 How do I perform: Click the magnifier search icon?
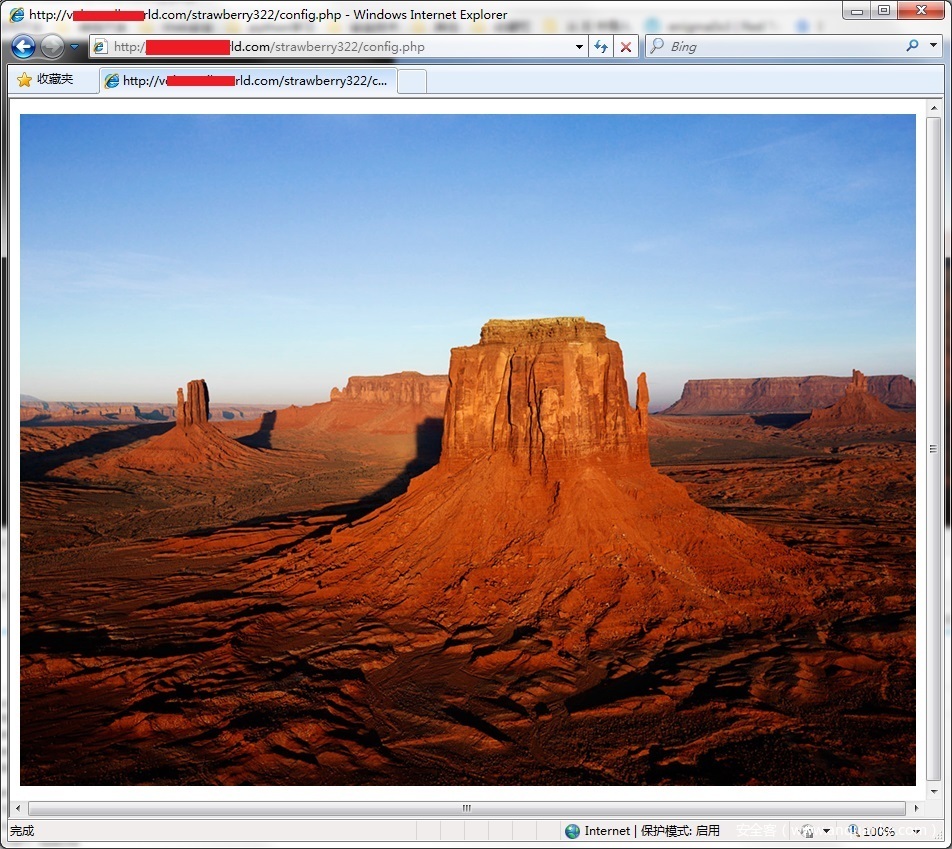[912, 46]
